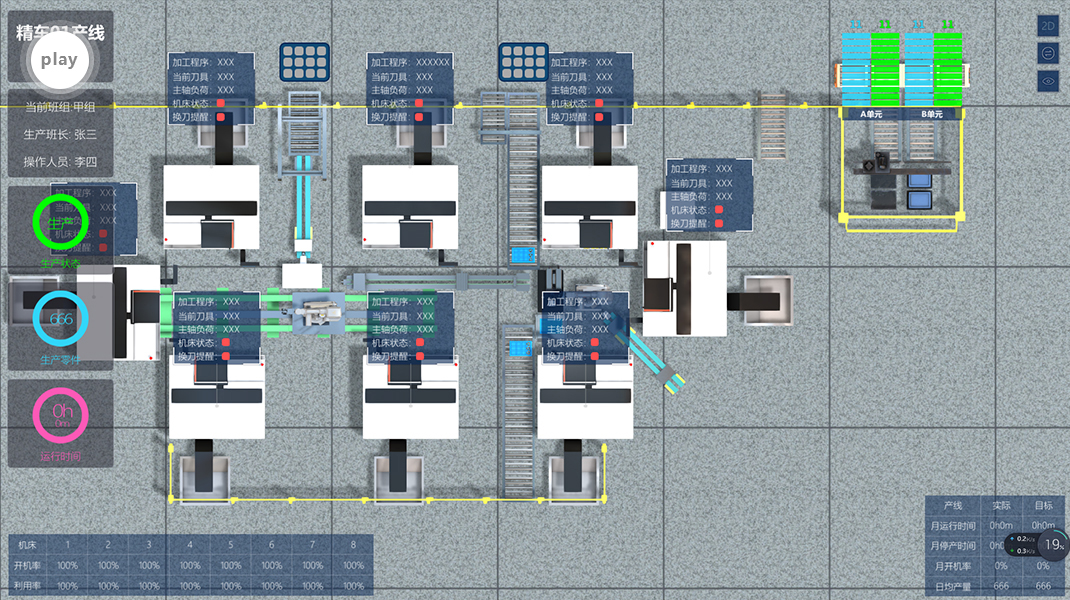Image resolution: width=1070 pixels, height=600 pixels.
Task: Click the 当前班组:甲组 label
Action: [60, 107]
